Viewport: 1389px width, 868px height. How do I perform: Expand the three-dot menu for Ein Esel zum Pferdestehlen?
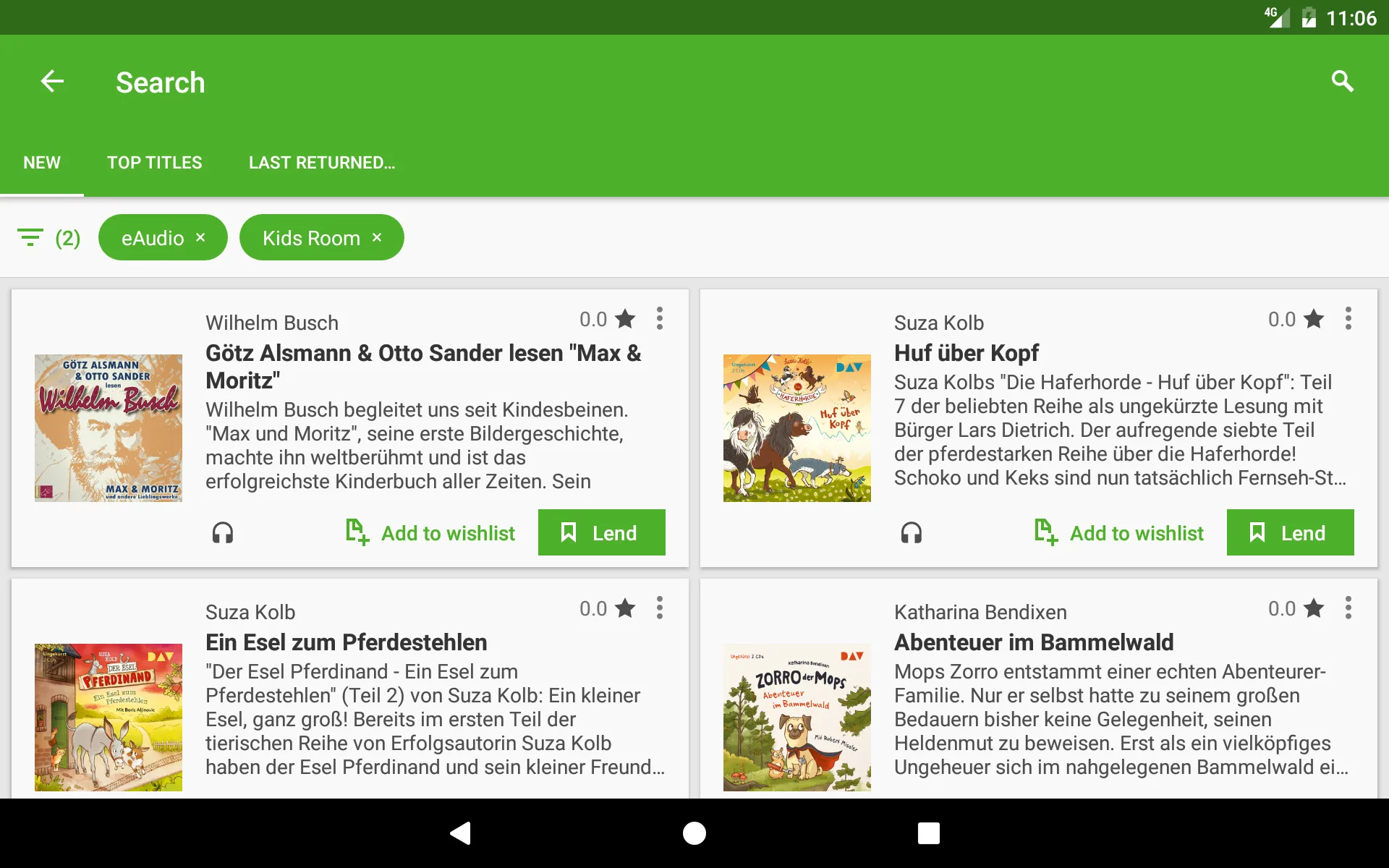click(x=659, y=609)
